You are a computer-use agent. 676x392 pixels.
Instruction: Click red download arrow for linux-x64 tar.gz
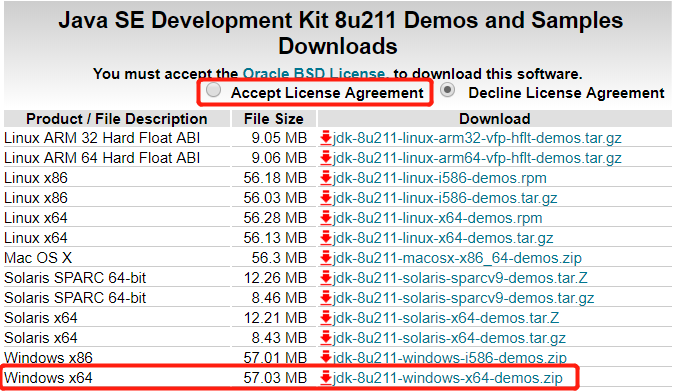coord(326,238)
